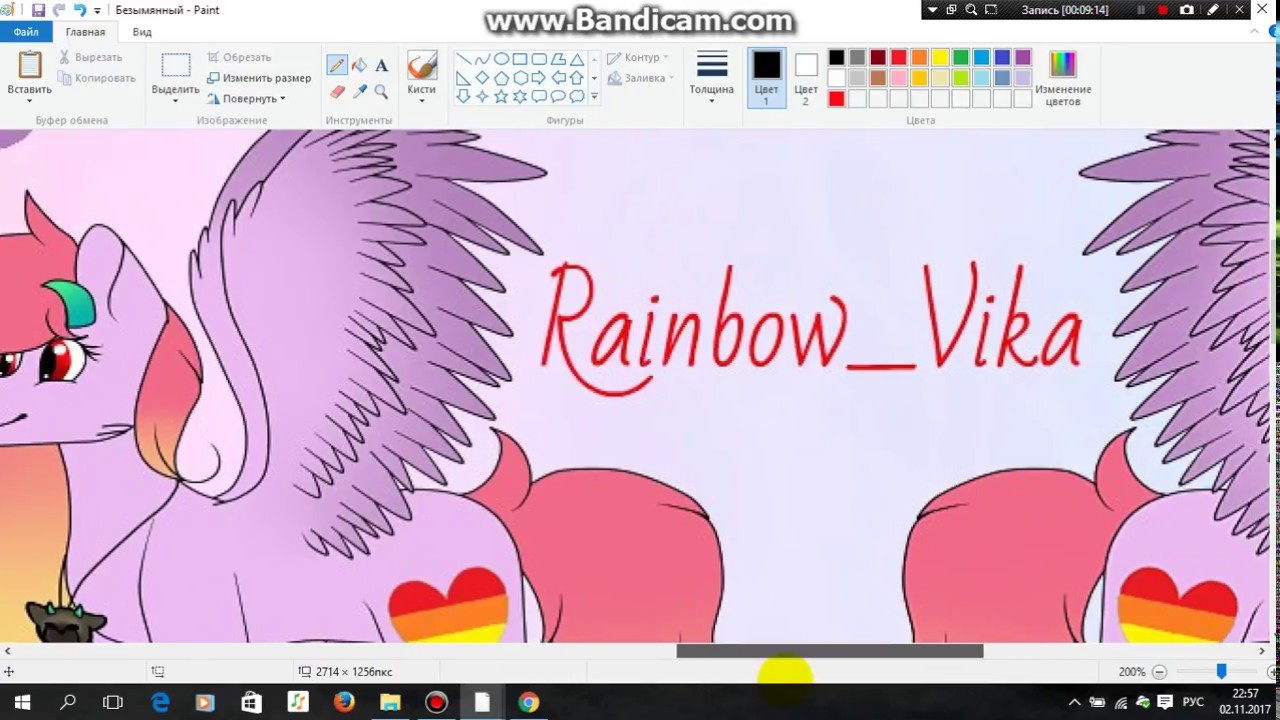
Task: Pick the orange palette swatch
Action: click(x=919, y=58)
